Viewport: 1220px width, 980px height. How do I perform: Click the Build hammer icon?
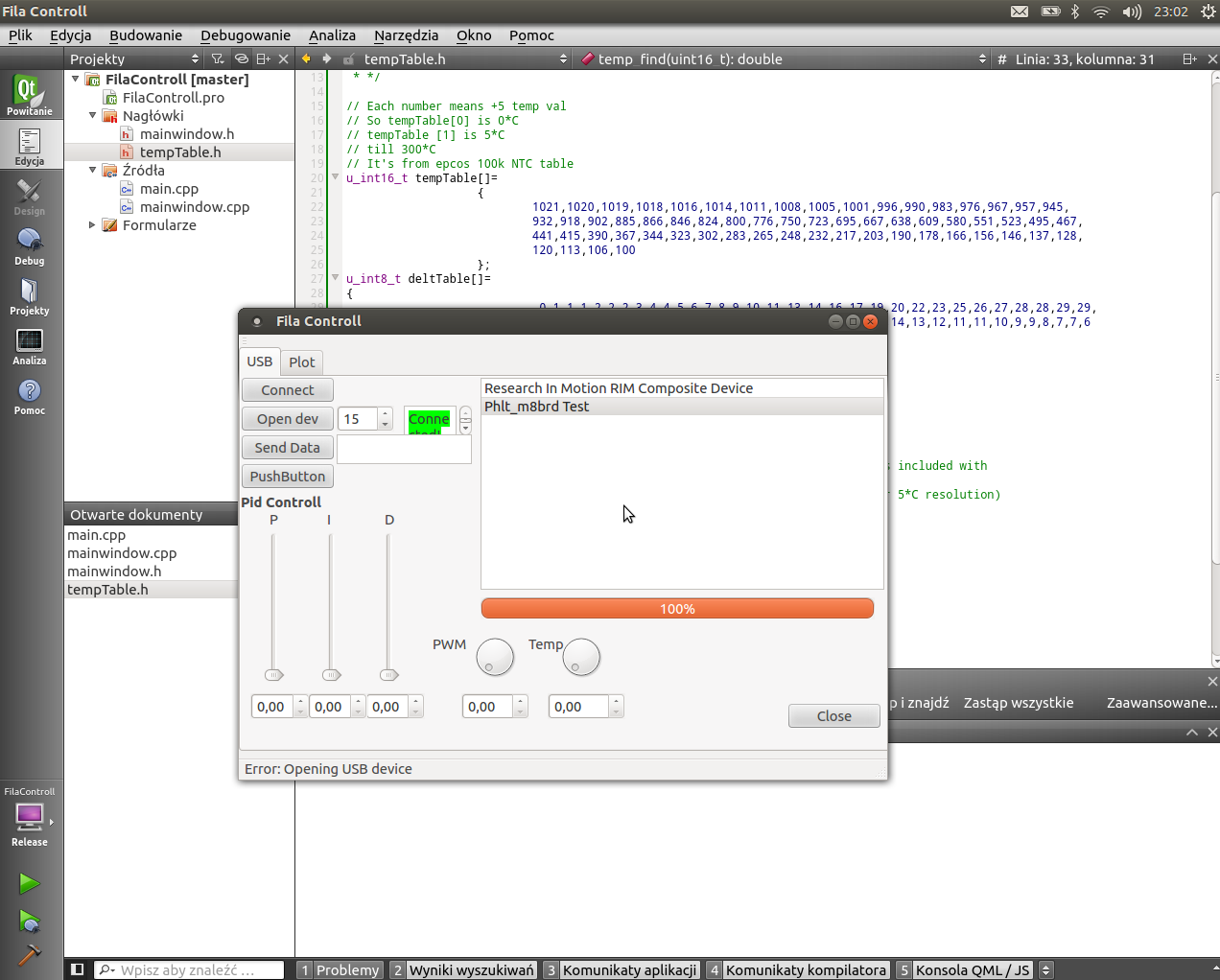(x=30, y=955)
